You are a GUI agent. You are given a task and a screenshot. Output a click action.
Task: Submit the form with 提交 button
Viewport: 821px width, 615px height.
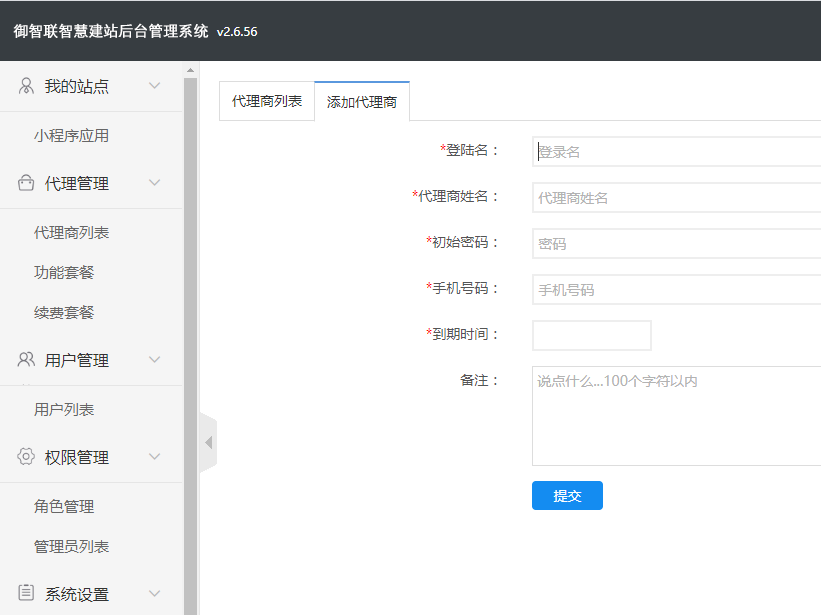[567, 496]
